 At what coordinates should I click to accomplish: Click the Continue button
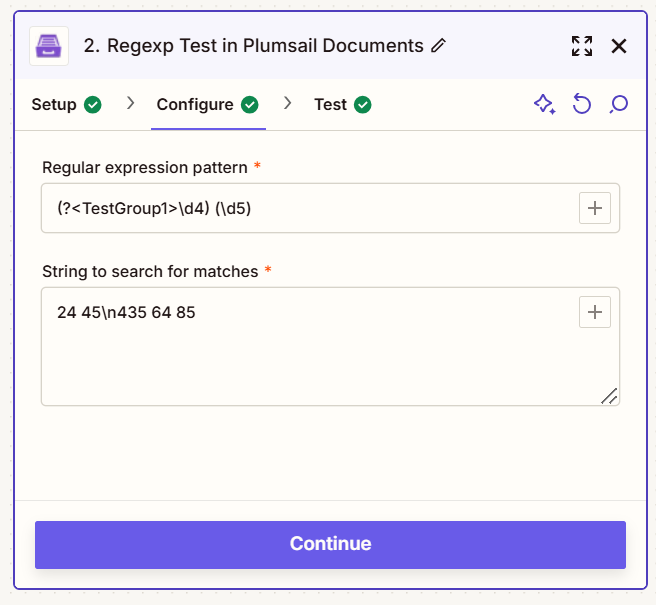[x=330, y=545]
